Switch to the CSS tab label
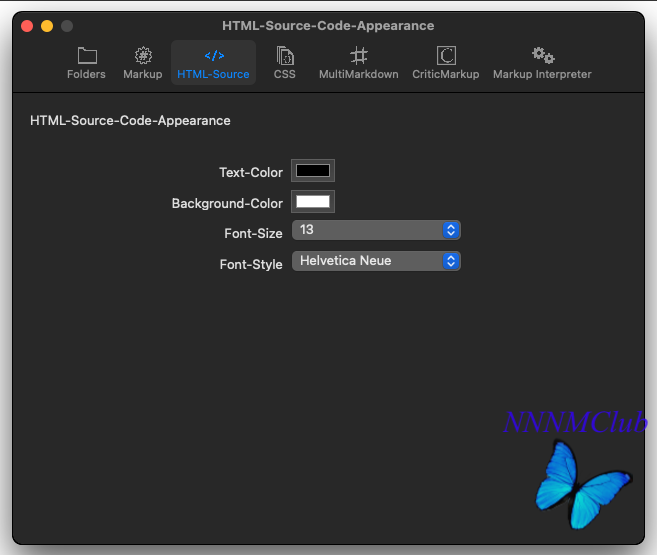 [x=285, y=74]
